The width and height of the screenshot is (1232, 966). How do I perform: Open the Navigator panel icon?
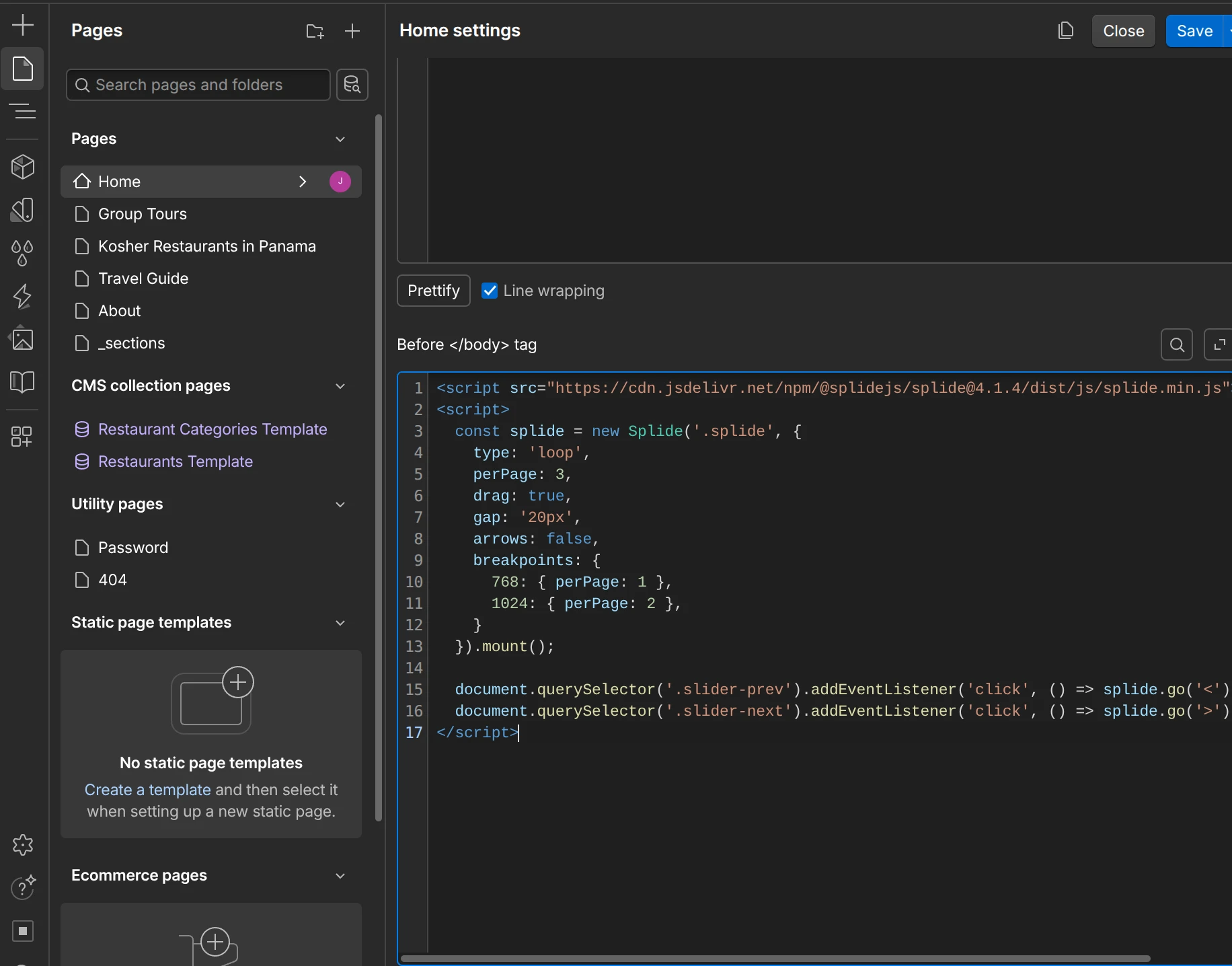click(x=23, y=112)
